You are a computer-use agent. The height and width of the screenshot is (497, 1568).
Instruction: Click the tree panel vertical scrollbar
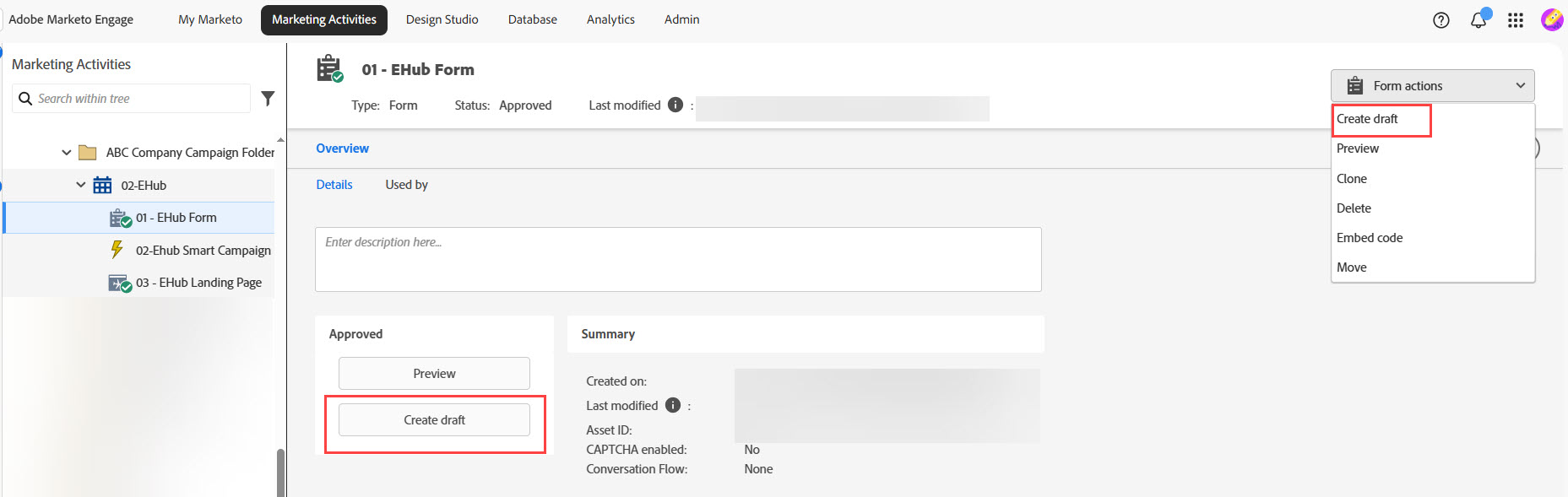click(280, 472)
